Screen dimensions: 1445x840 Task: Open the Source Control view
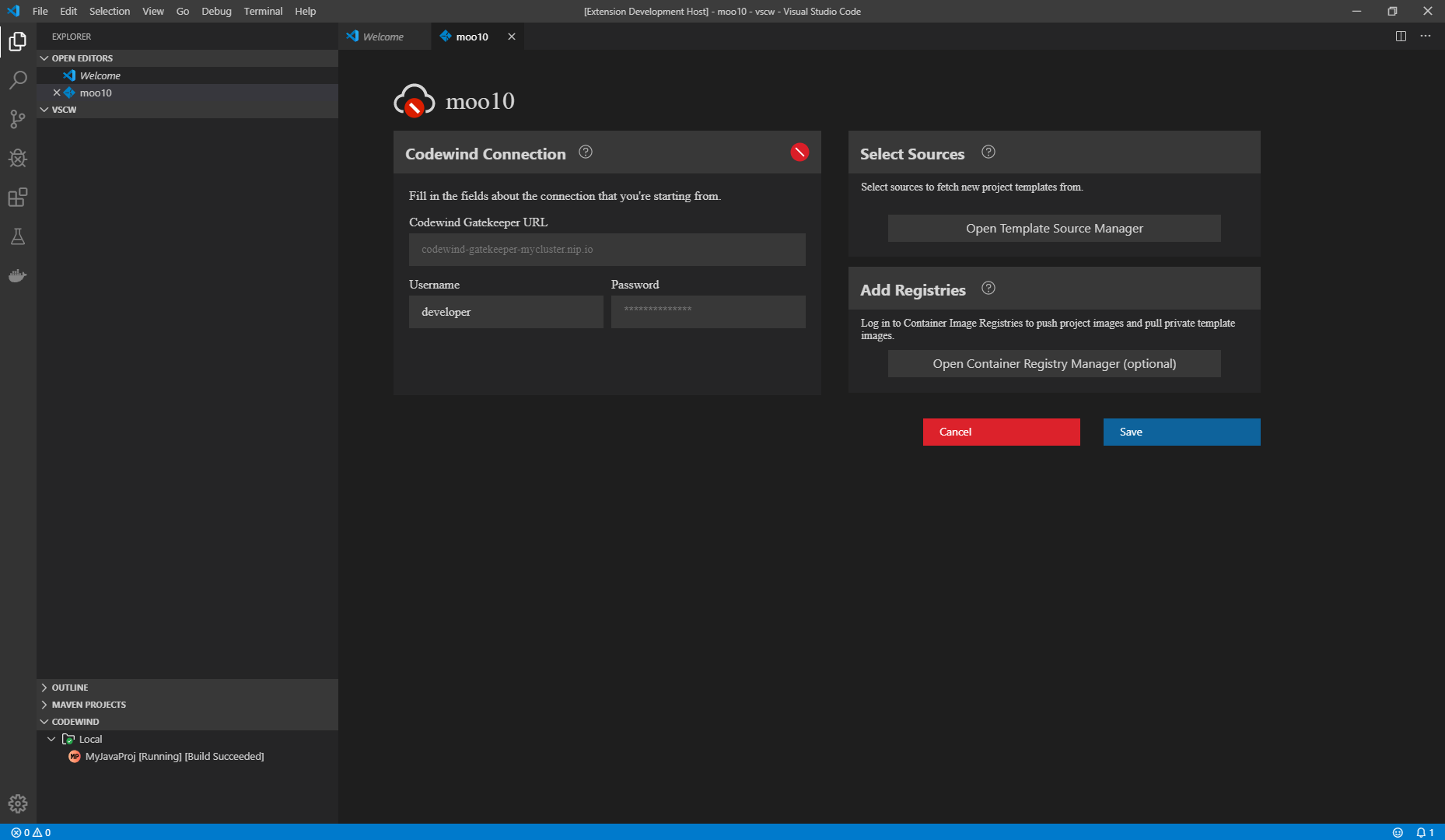click(x=18, y=119)
